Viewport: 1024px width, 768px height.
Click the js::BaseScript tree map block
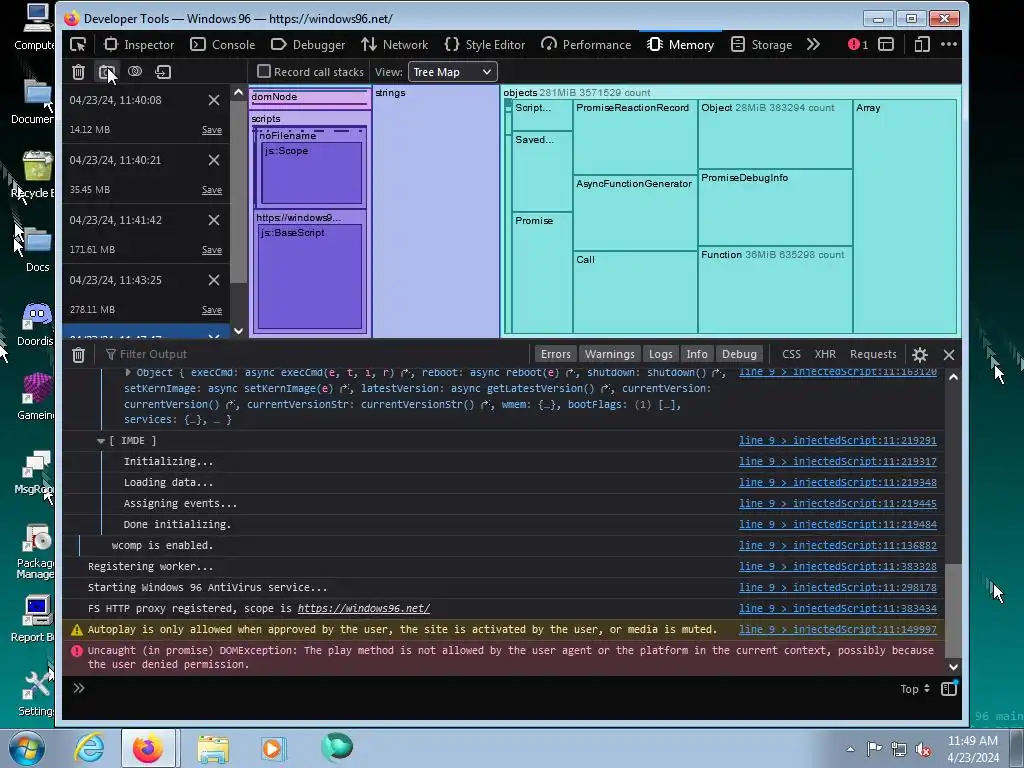(310, 277)
